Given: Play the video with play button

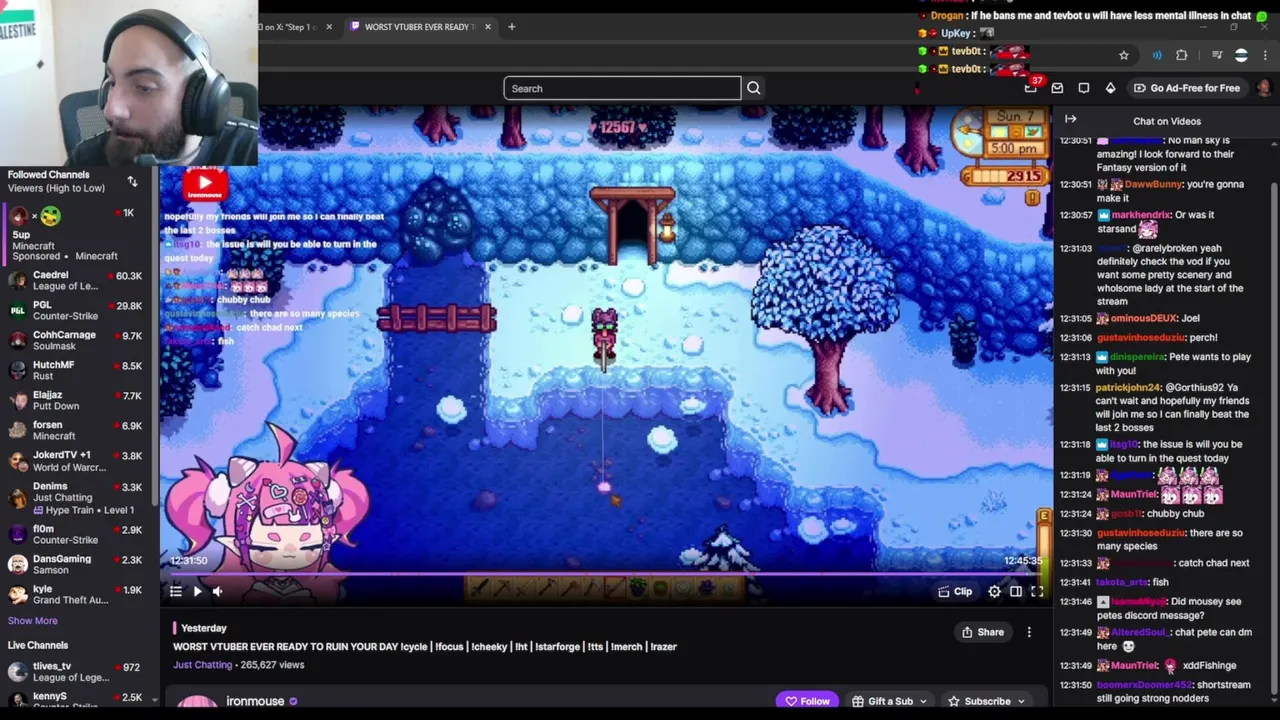Looking at the screenshot, I should 197,591.
